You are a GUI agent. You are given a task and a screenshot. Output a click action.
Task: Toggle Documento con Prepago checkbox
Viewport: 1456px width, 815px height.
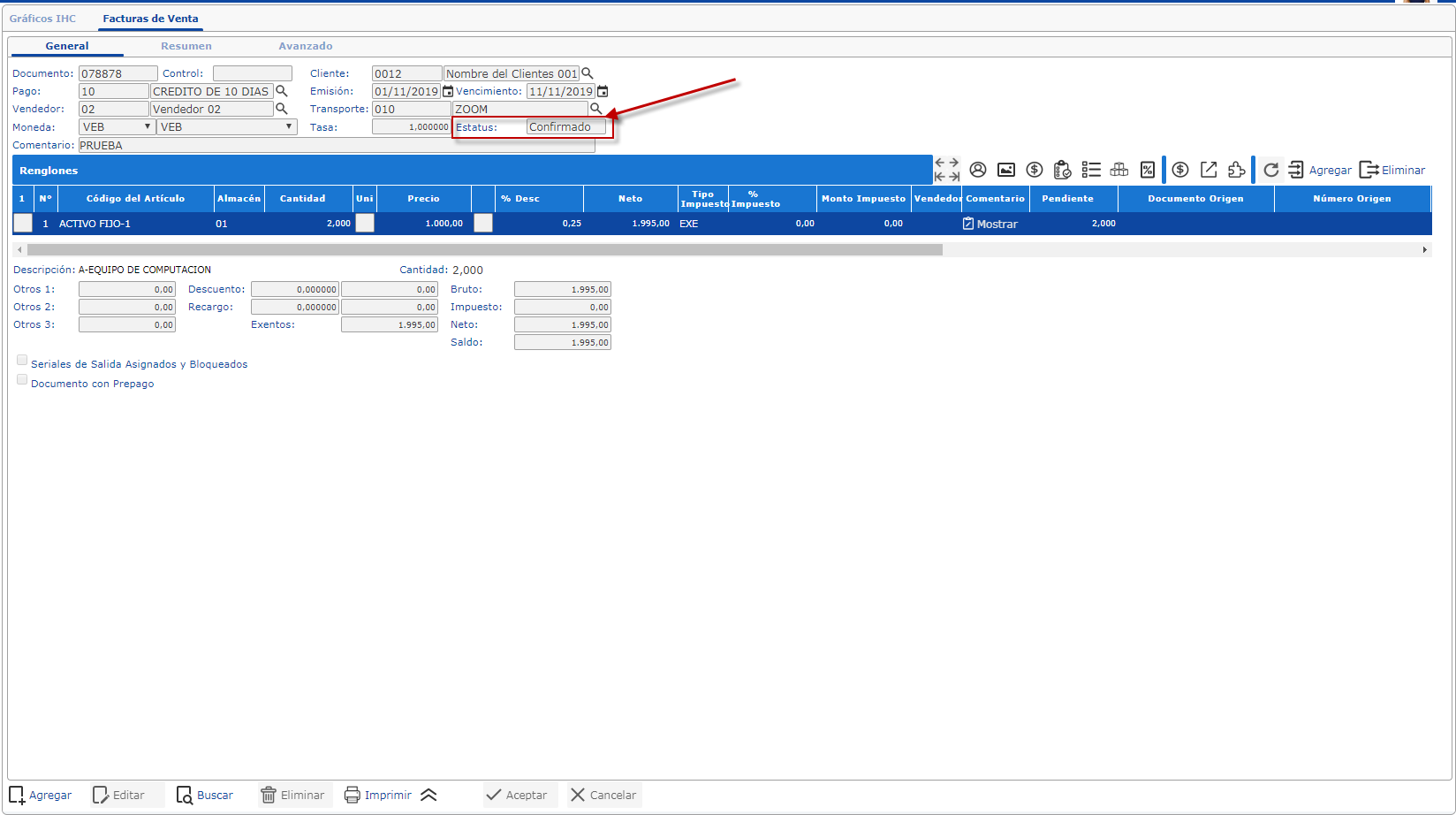point(22,380)
